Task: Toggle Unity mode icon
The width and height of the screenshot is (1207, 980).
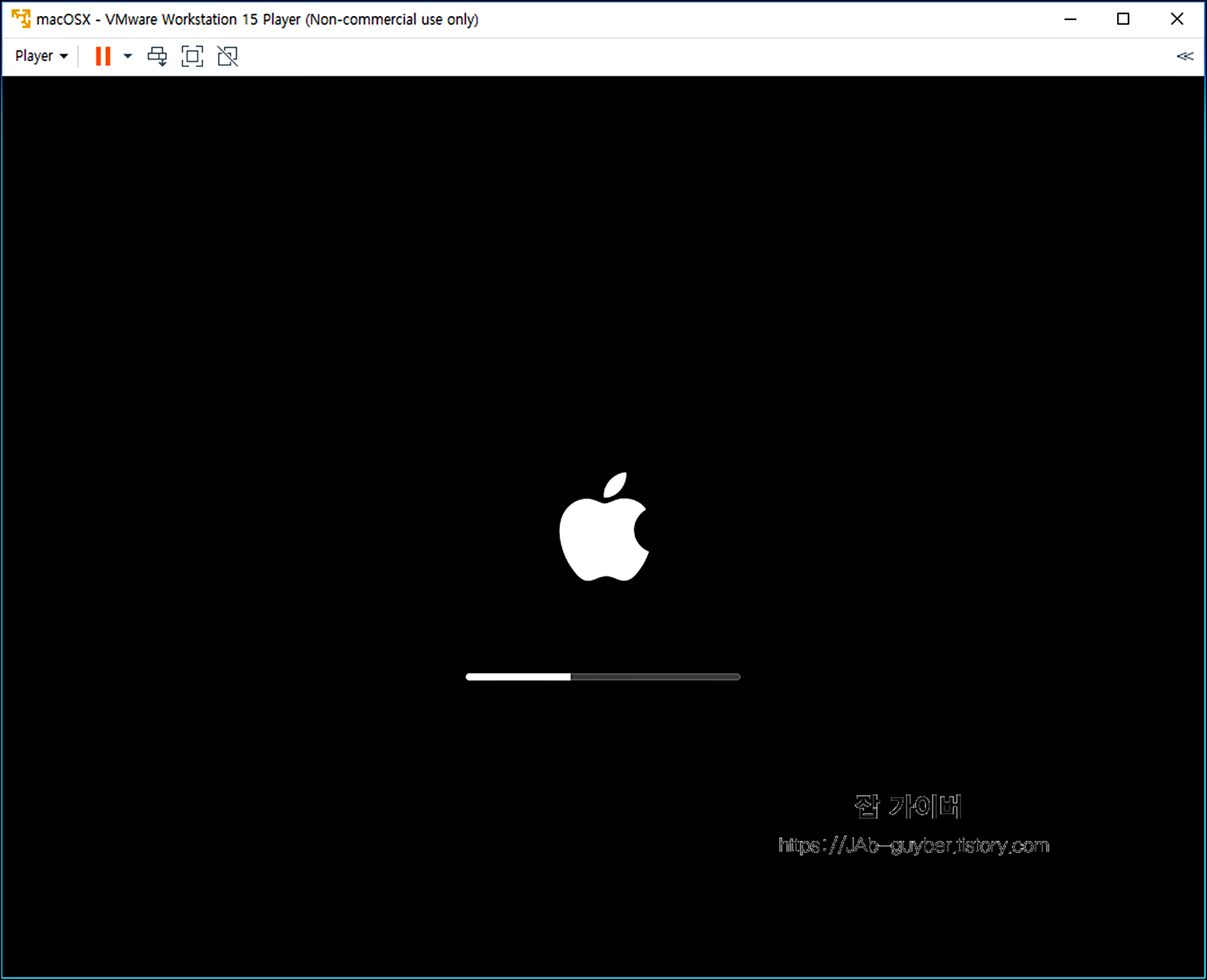Action: [x=228, y=56]
